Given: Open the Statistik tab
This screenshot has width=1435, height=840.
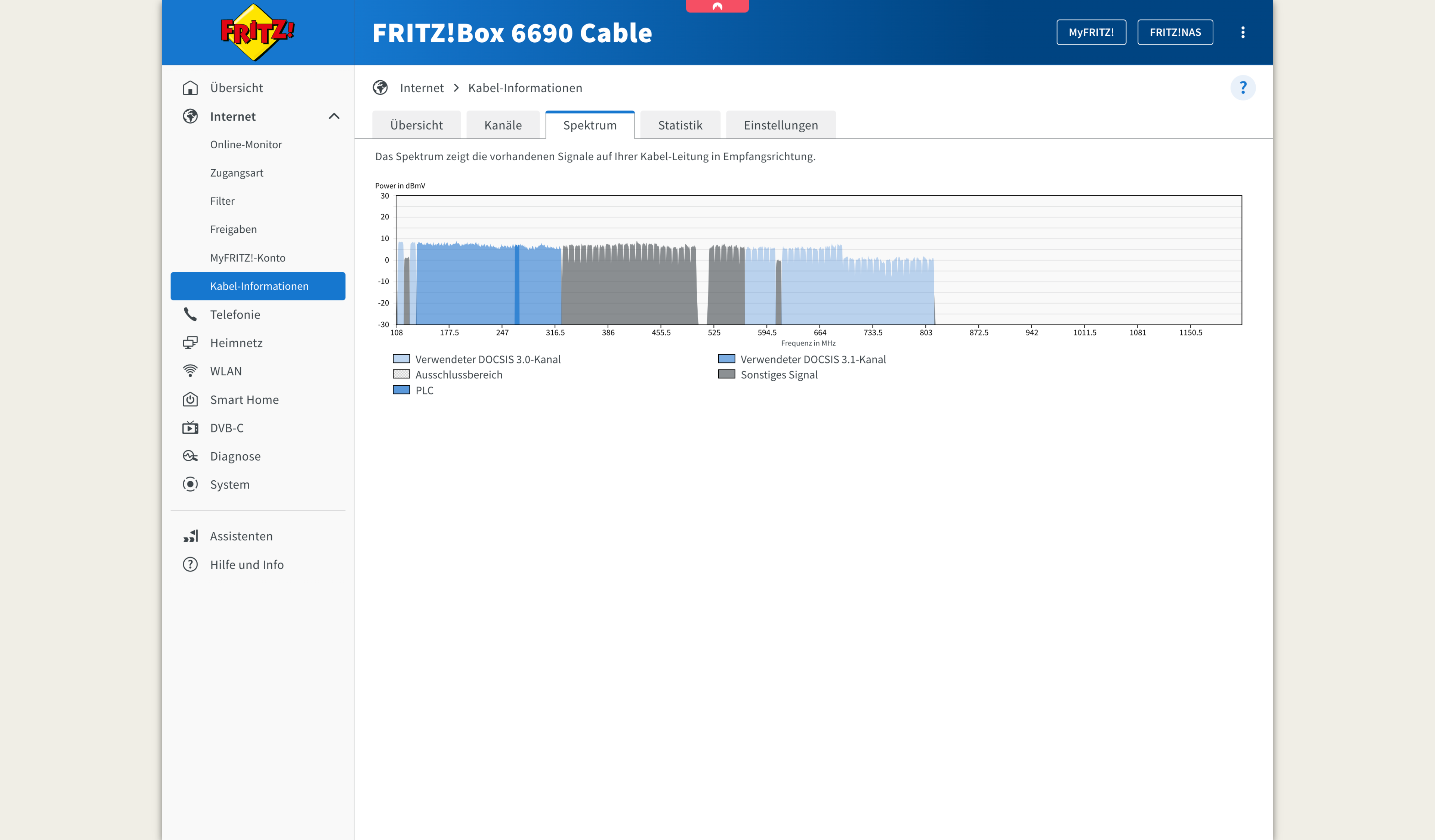Looking at the screenshot, I should pos(680,125).
